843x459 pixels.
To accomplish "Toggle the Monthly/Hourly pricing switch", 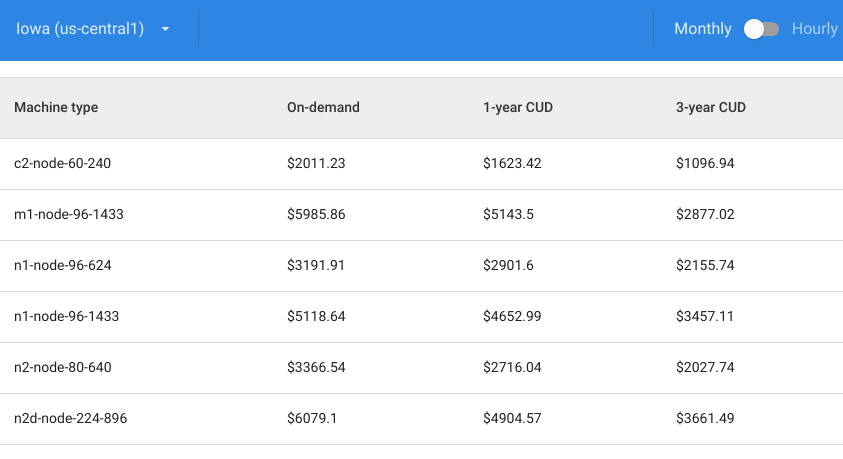I will (761, 29).
